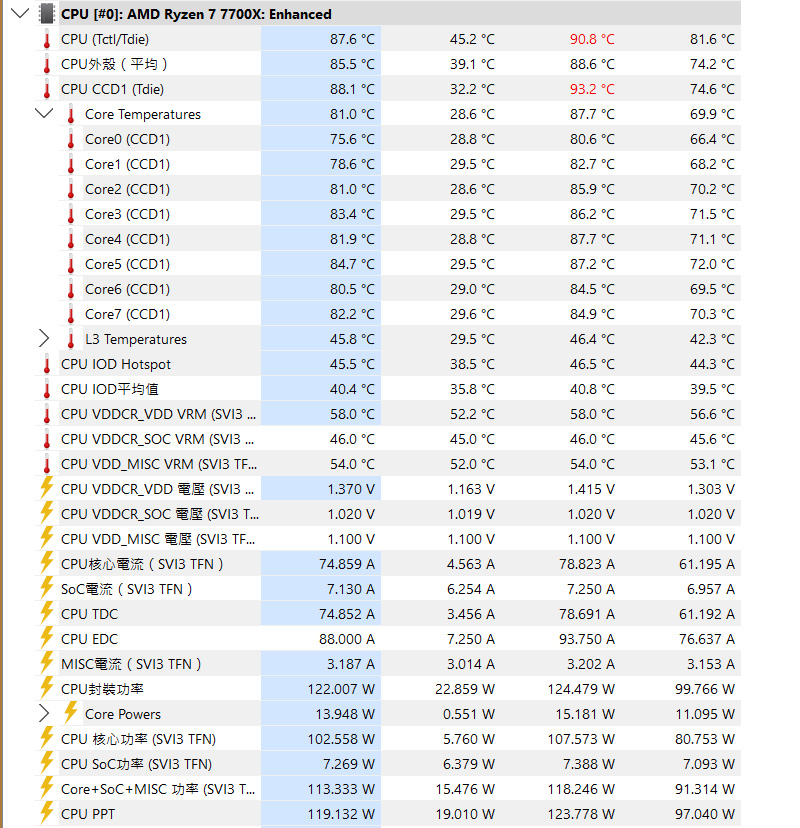Screen dimensions: 800x828
Task: Click thermometer icon beside L3 Temperatures
Action: coord(71,339)
